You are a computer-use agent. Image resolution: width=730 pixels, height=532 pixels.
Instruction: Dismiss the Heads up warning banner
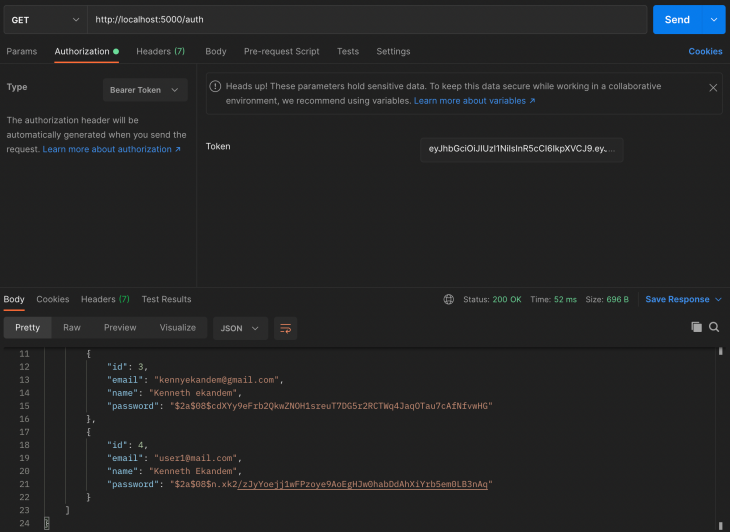click(713, 88)
